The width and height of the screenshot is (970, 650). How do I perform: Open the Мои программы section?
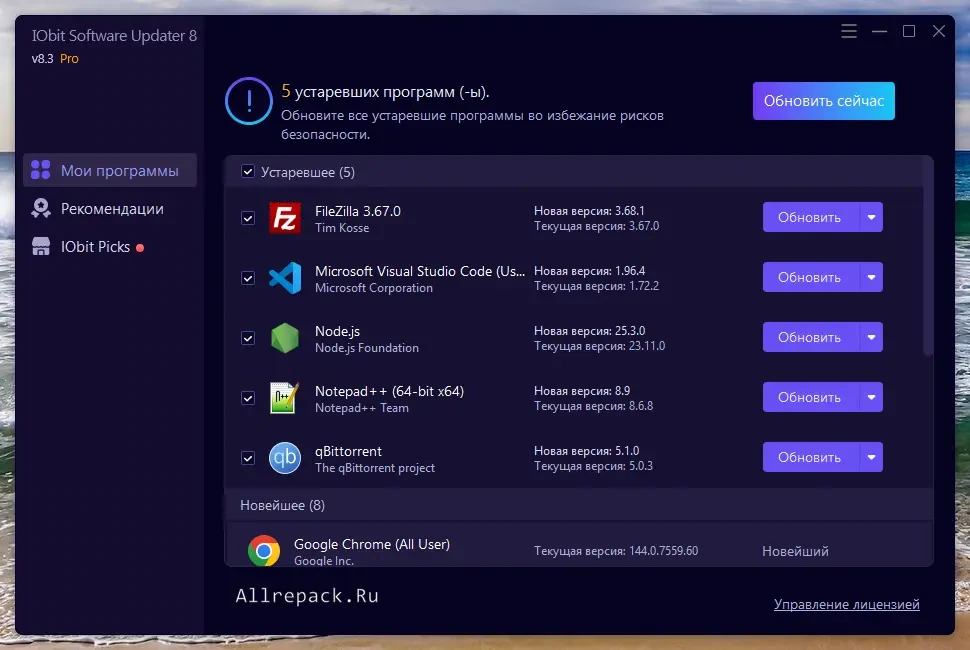(110, 170)
